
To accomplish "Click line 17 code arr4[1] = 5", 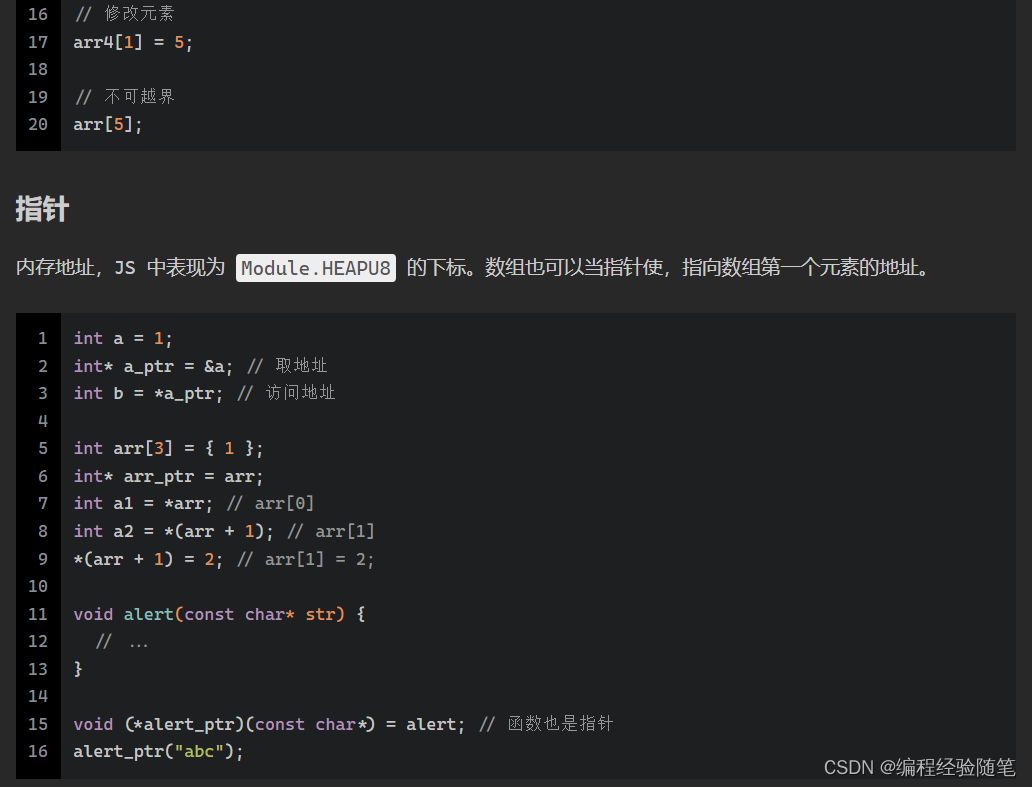I will click(x=131, y=42).
